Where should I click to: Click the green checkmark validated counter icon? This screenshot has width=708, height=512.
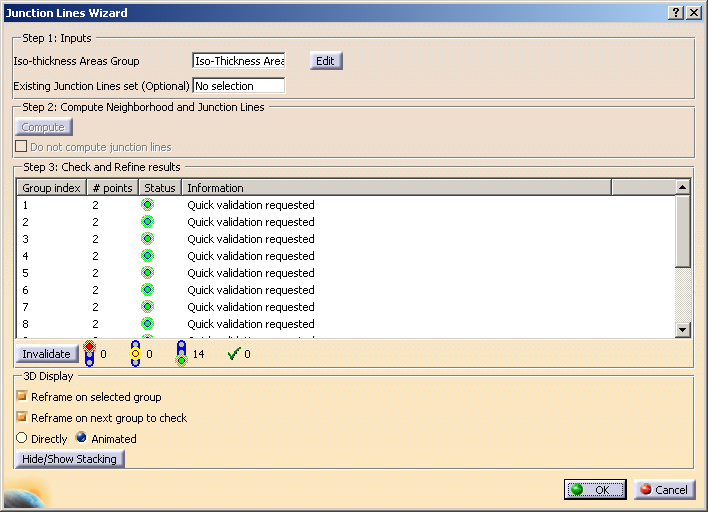point(233,353)
